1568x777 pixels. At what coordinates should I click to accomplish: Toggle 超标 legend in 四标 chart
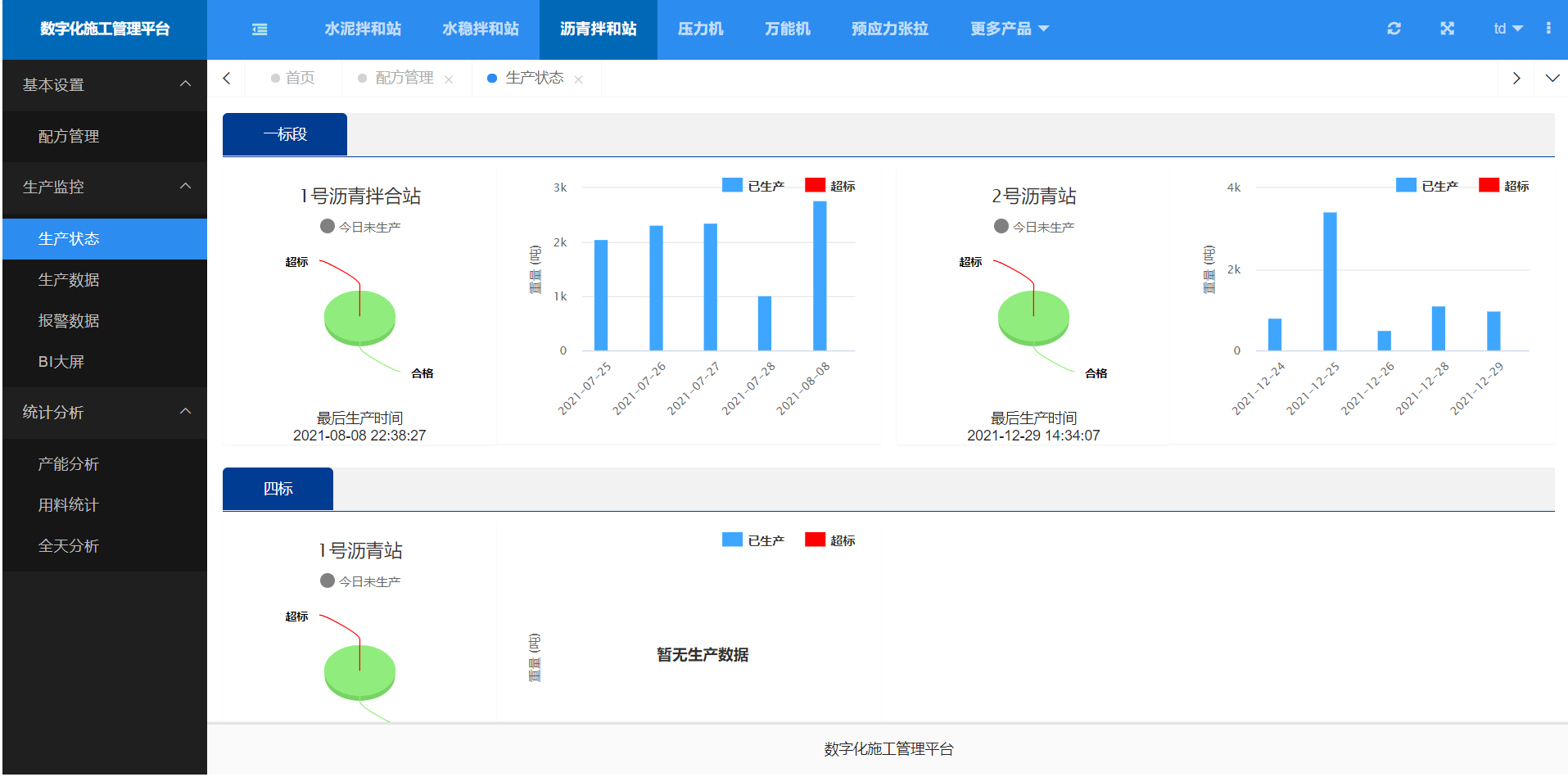click(x=830, y=540)
